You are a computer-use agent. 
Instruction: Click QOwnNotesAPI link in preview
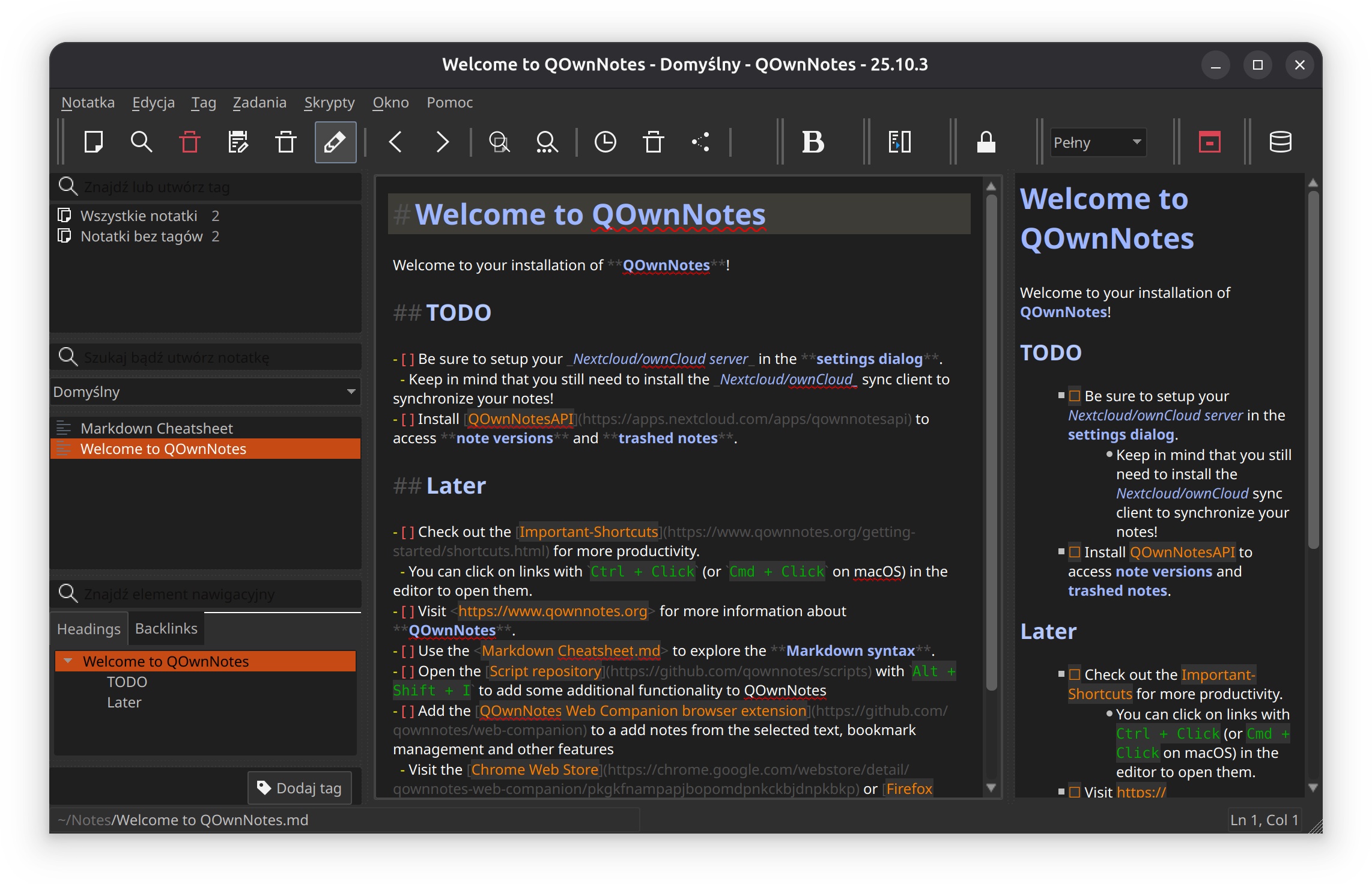tap(1182, 552)
